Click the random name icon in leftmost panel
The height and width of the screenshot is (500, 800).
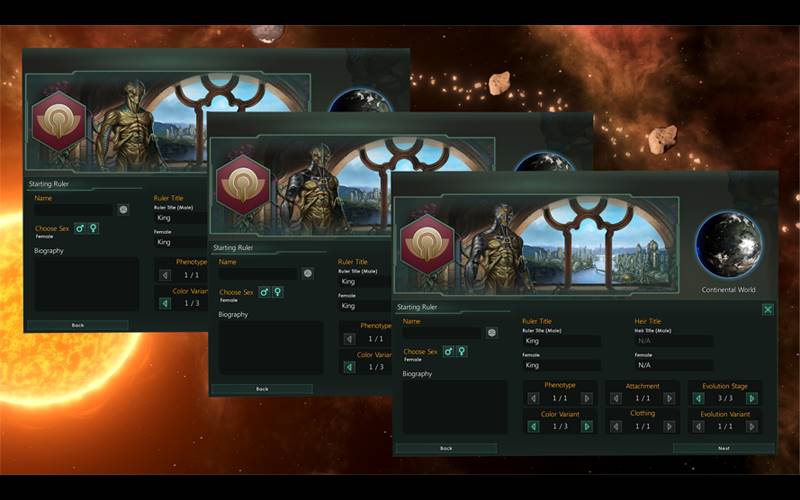(123, 210)
